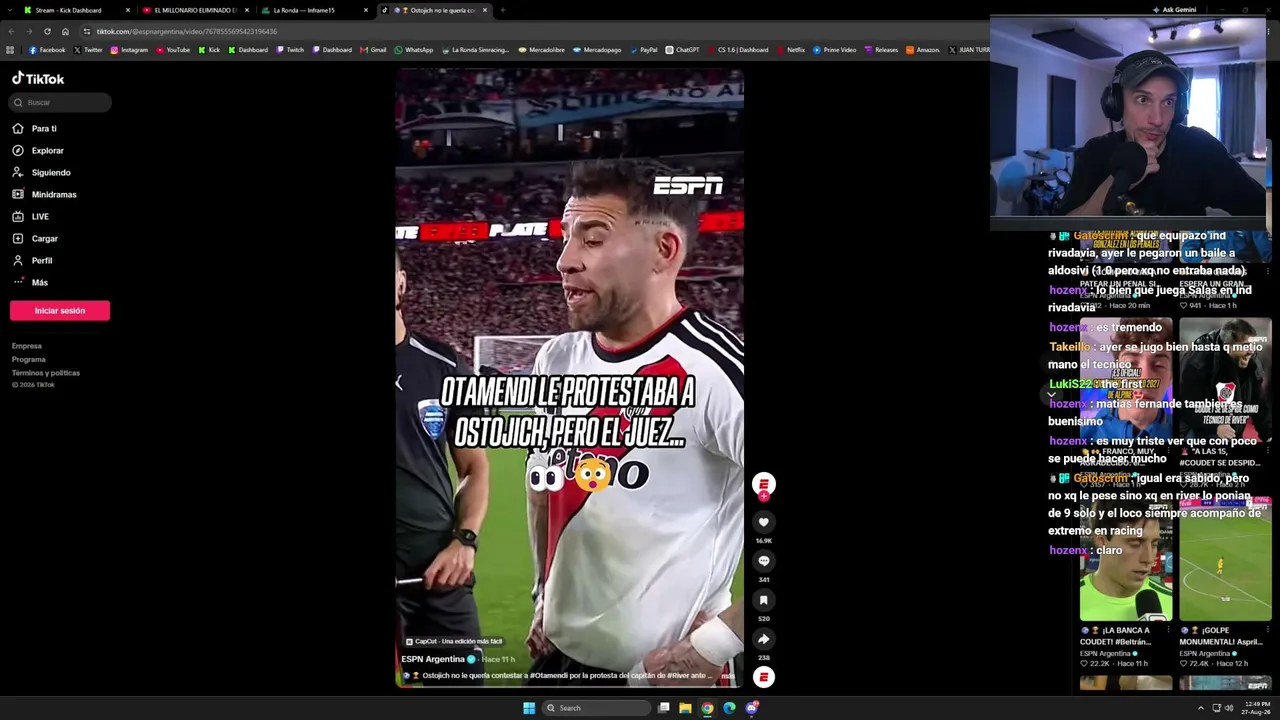Viewport: 1280px width, 720px height.
Task: Click the browser home icon
Action: tap(65, 31)
